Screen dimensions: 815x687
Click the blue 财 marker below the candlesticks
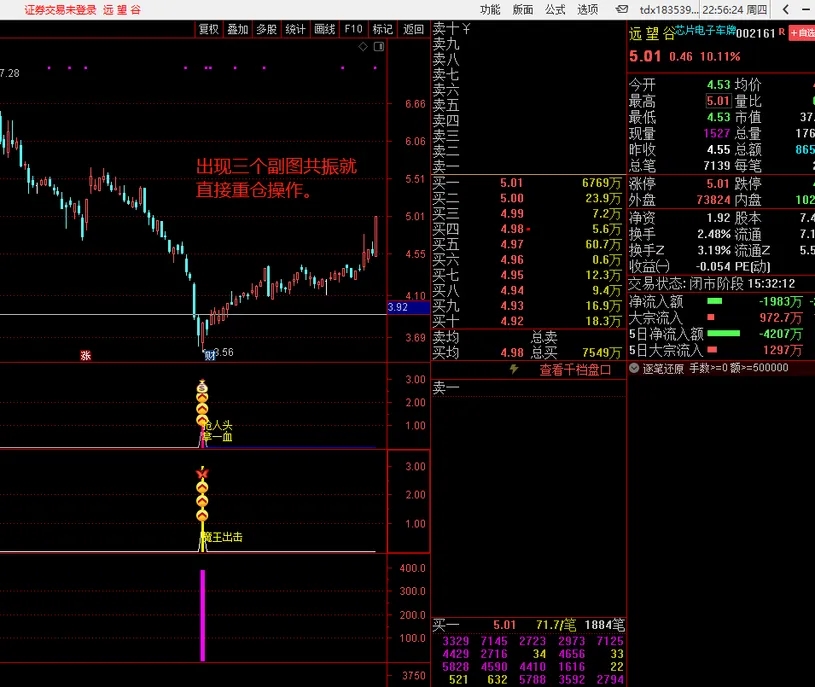click(209, 355)
